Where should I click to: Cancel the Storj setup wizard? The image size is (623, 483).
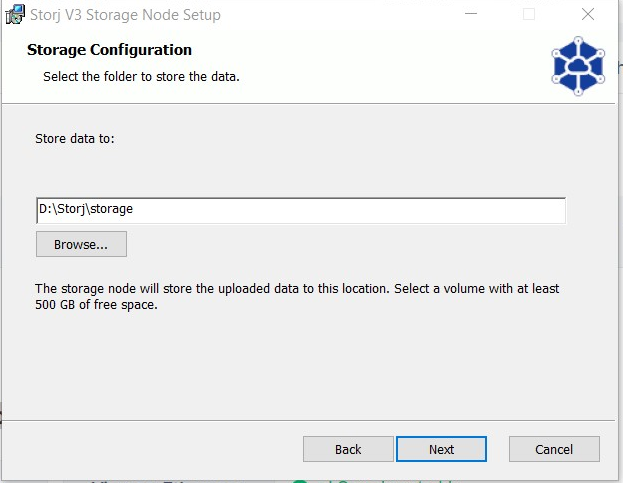tap(554, 449)
